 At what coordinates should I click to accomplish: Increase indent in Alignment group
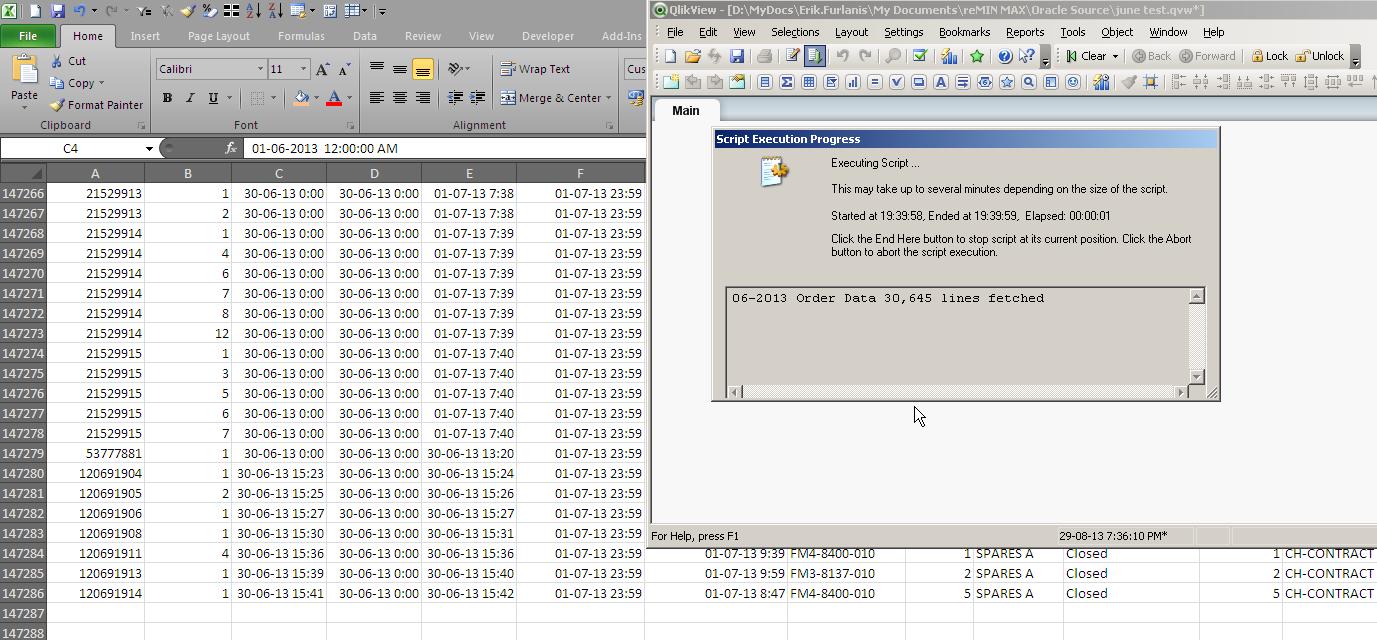[x=477, y=97]
